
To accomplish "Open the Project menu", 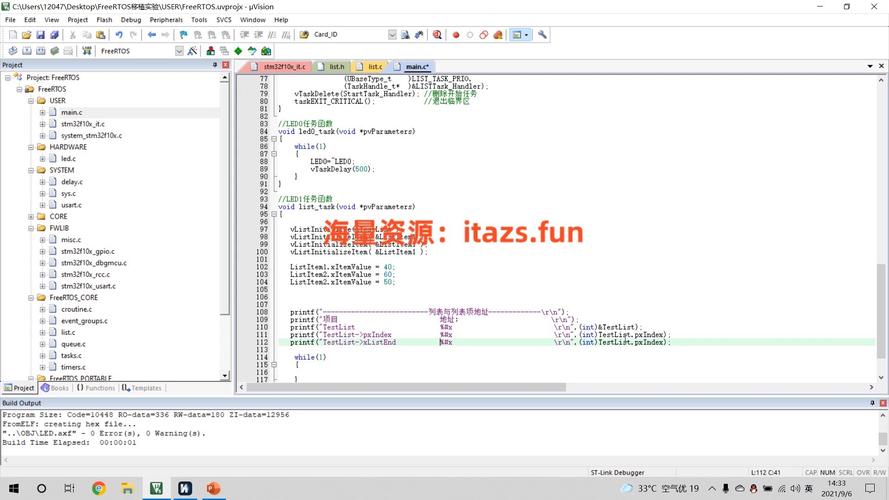I will [78, 19].
